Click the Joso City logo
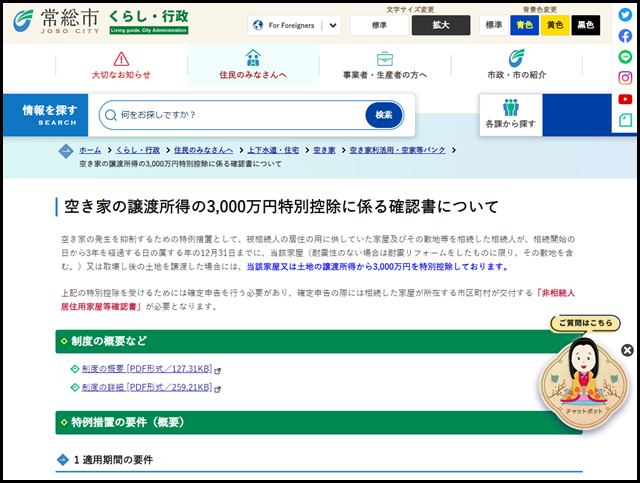This screenshot has width=640, height=483. [x=56, y=21]
